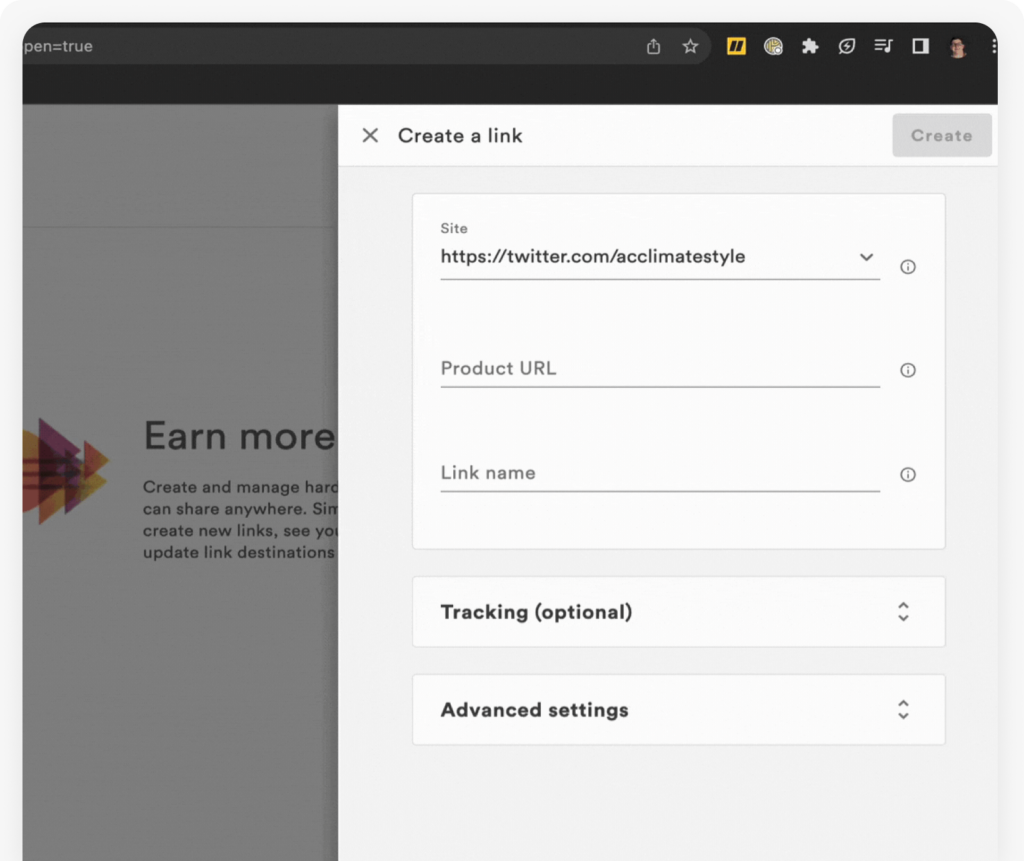
Task: Open the leaf-shaped extension icon
Action: point(847,46)
